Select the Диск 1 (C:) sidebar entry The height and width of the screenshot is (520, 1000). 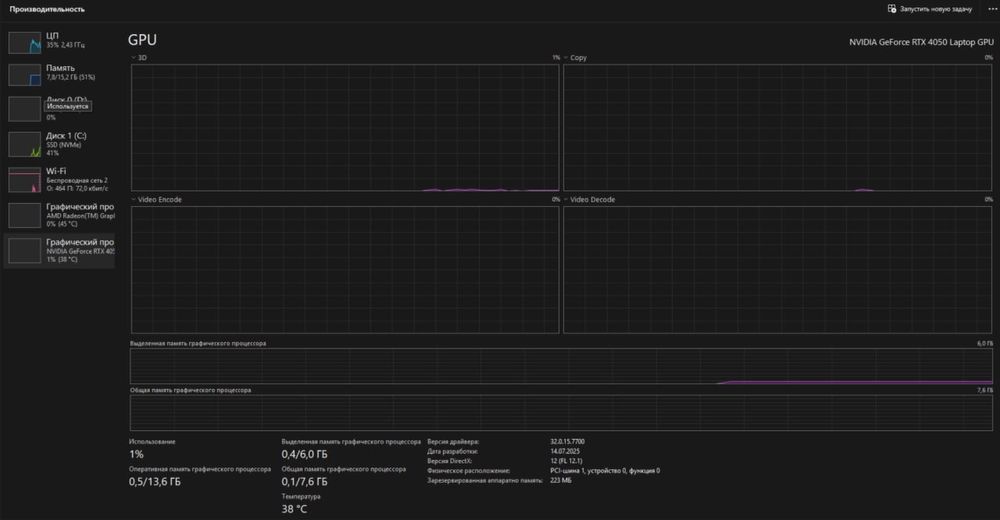click(x=59, y=144)
